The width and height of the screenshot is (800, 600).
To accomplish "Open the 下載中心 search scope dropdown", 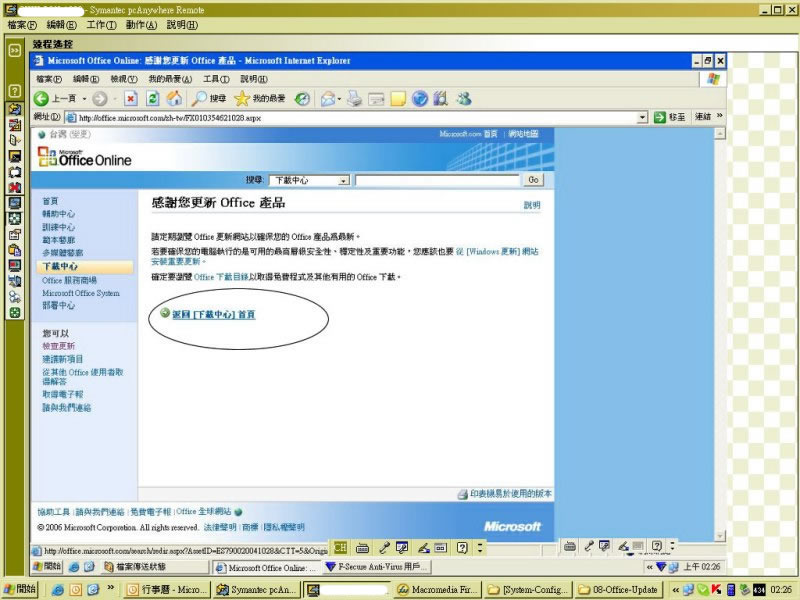I will (x=344, y=180).
